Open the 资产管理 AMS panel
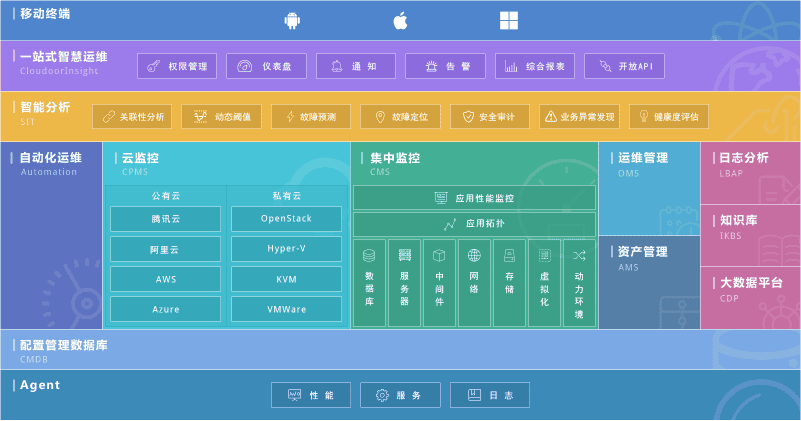 point(648,282)
